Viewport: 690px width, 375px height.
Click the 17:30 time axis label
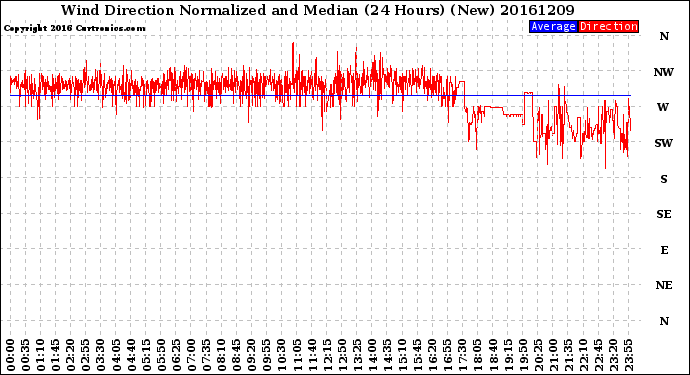pos(462,355)
